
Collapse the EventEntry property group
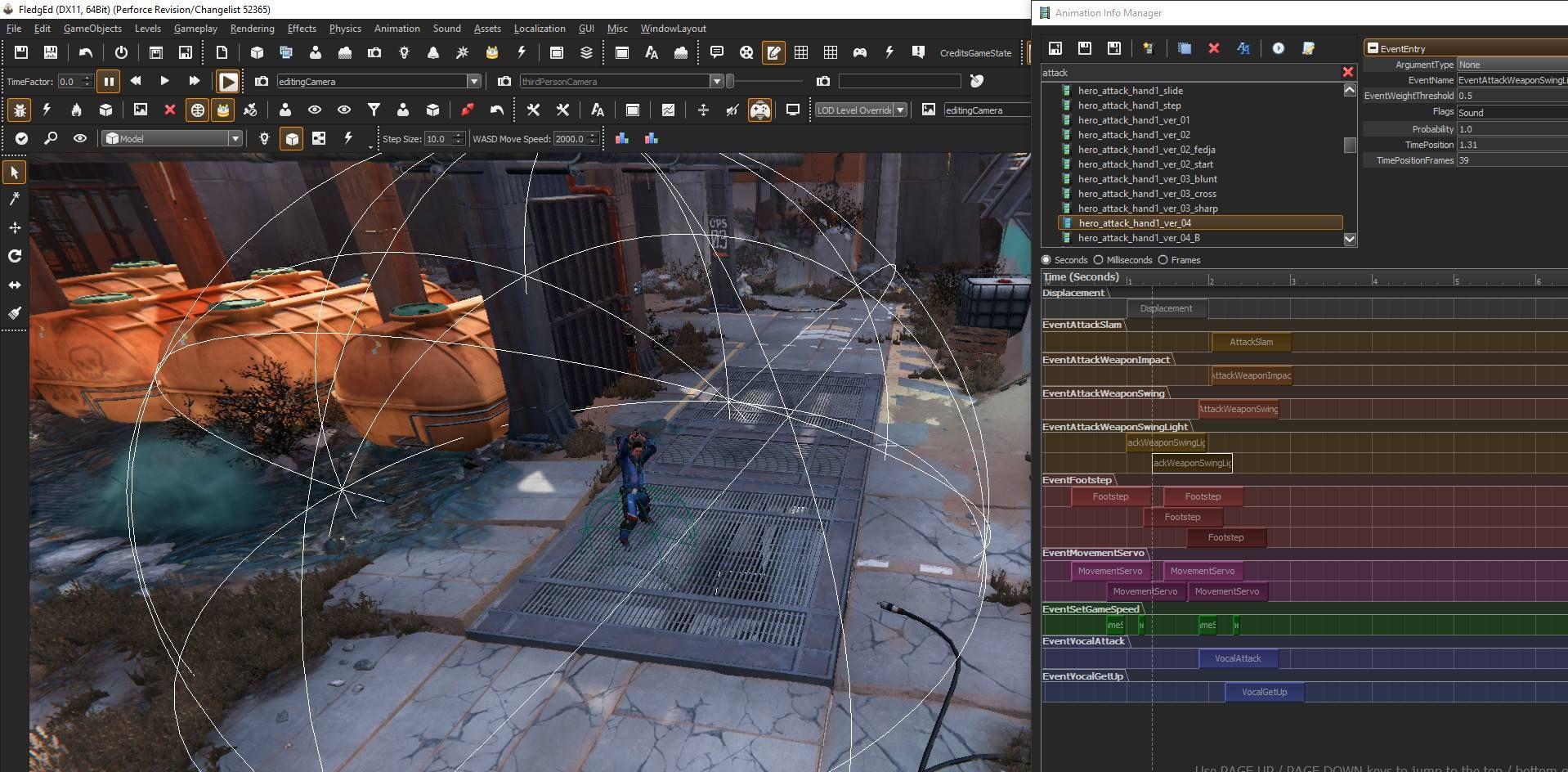(x=1373, y=48)
